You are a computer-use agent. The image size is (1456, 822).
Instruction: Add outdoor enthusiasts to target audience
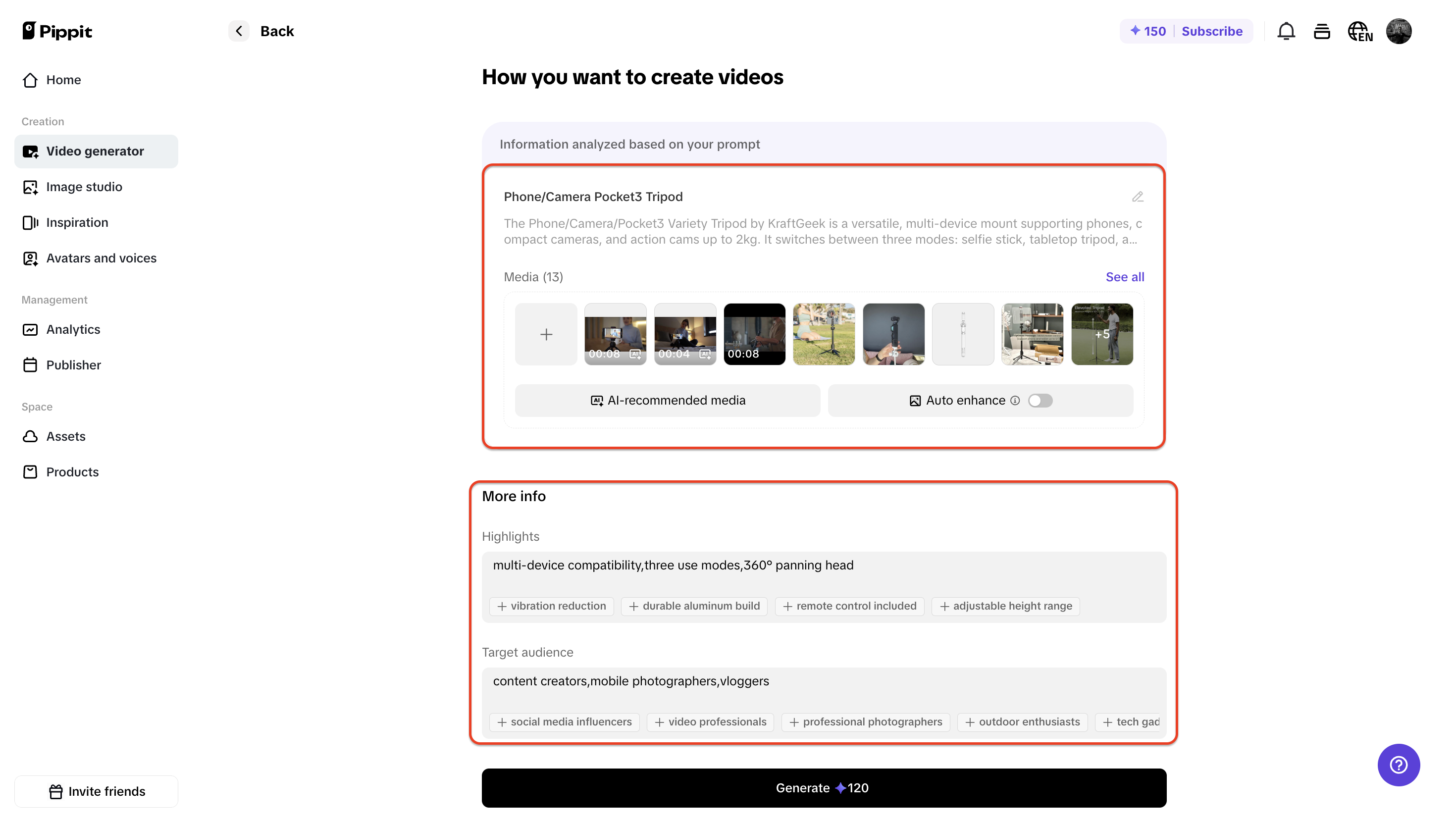tap(1022, 722)
